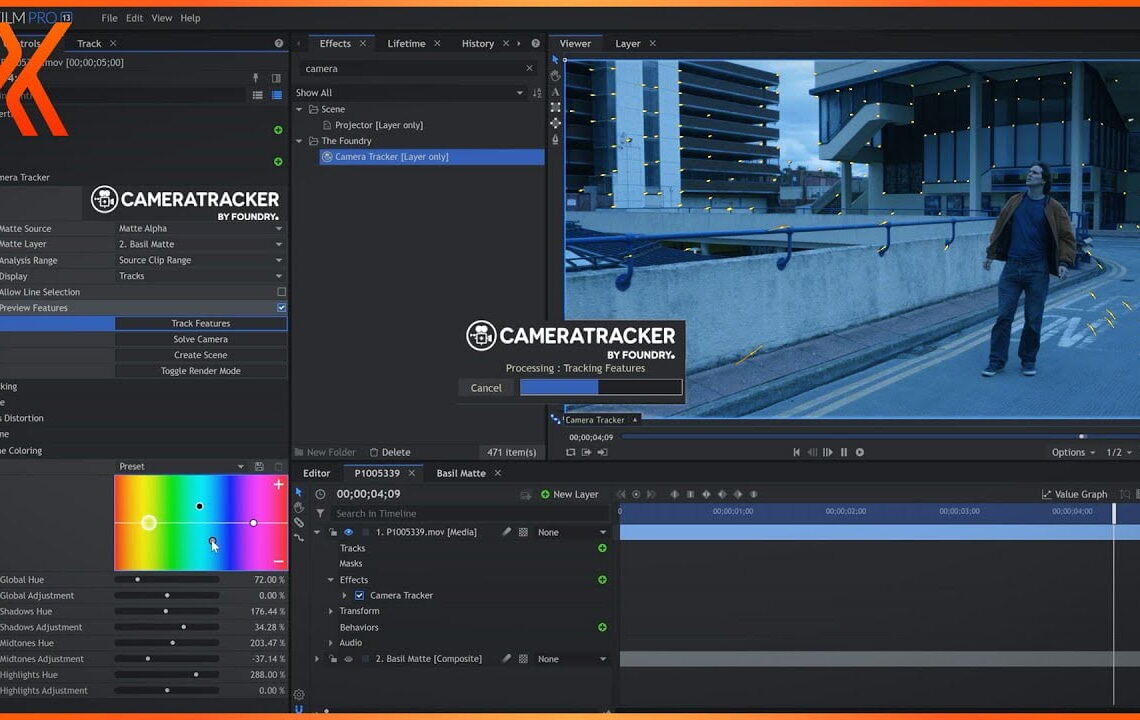Screen dimensions: 1140x720
Task: Hide the P1005339.mov layer with its eye toggle
Action: (x=348, y=531)
